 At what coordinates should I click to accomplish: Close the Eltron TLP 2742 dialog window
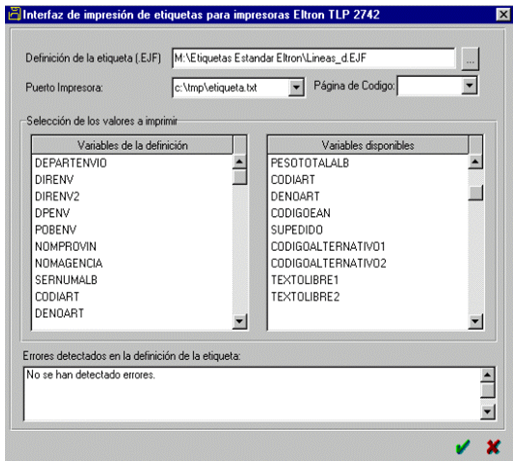[x=503, y=15]
